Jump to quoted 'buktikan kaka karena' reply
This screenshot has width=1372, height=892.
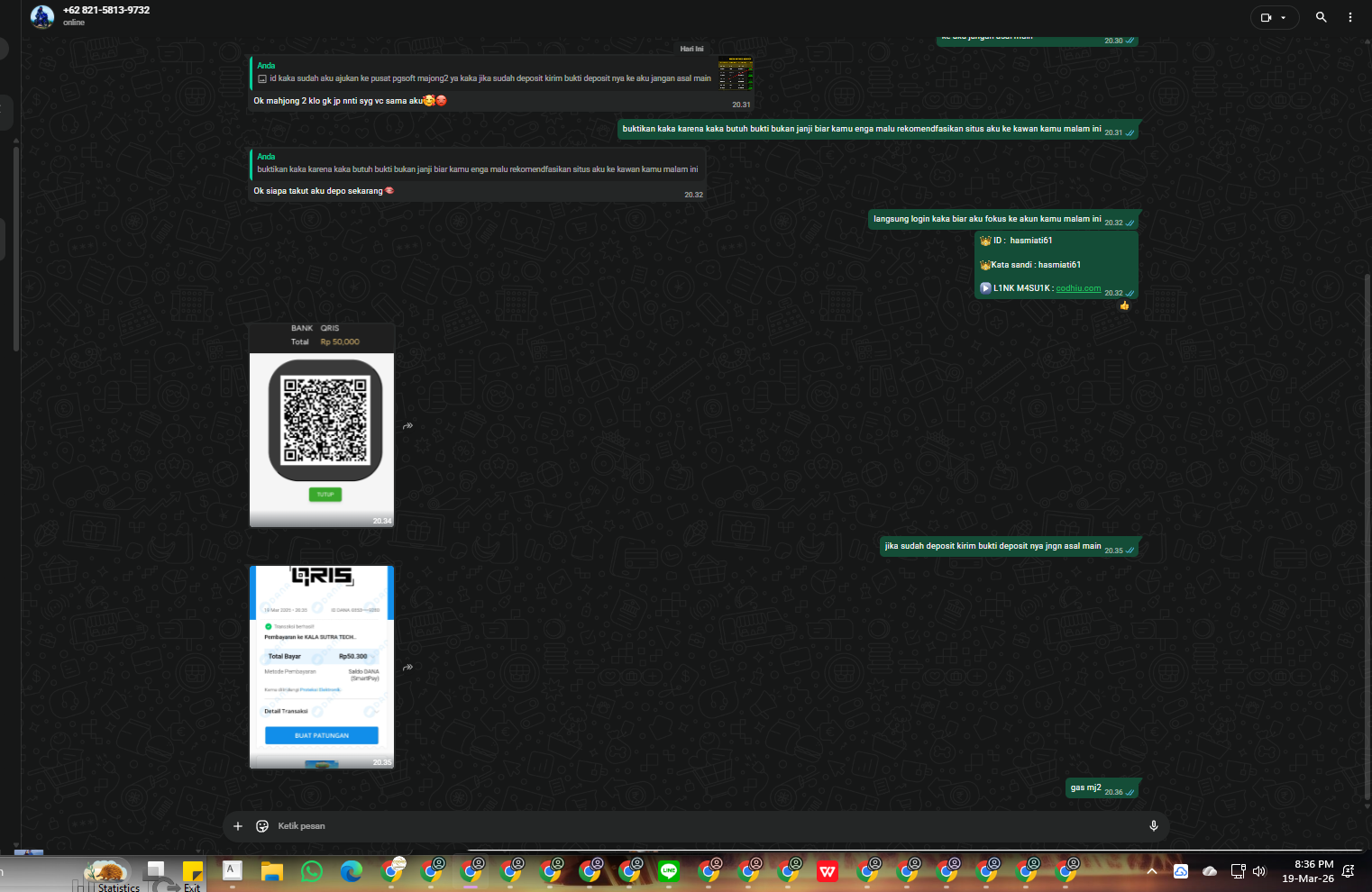pos(478,163)
